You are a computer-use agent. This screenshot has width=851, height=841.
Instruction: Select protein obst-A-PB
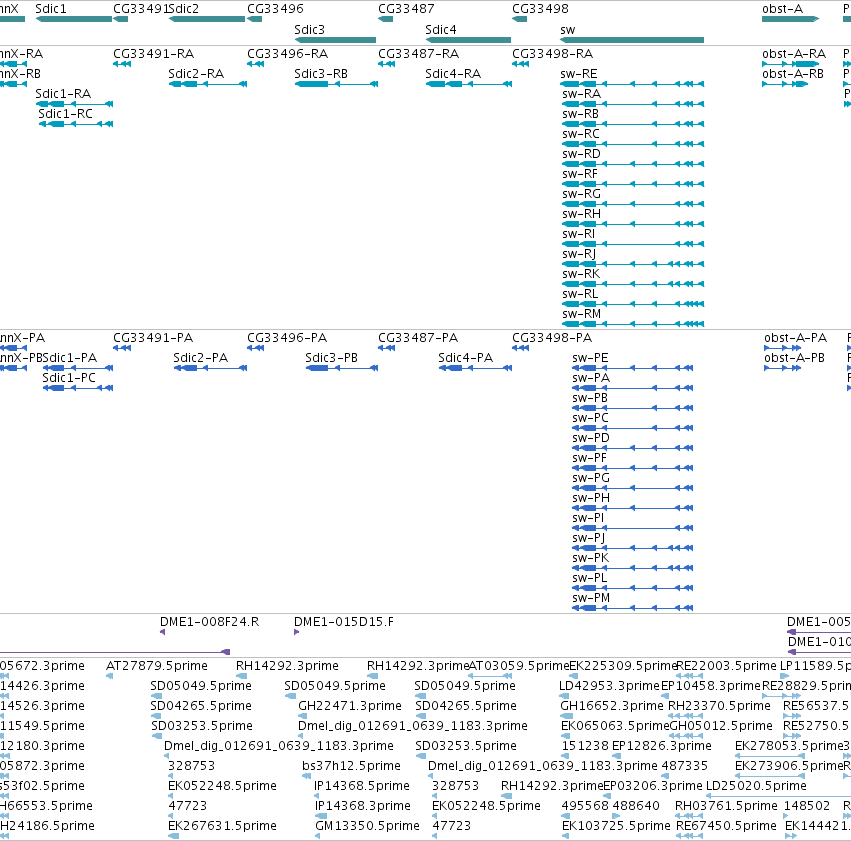[x=783, y=368]
